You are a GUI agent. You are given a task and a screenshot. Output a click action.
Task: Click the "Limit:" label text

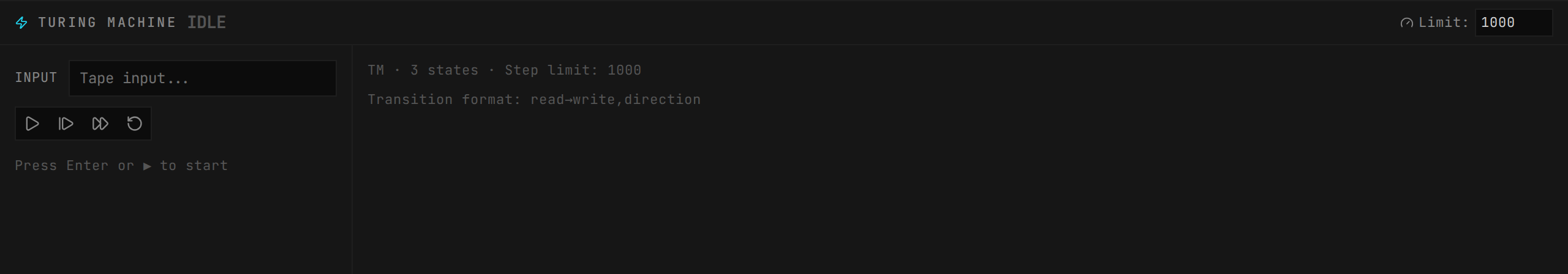[1444, 23]
